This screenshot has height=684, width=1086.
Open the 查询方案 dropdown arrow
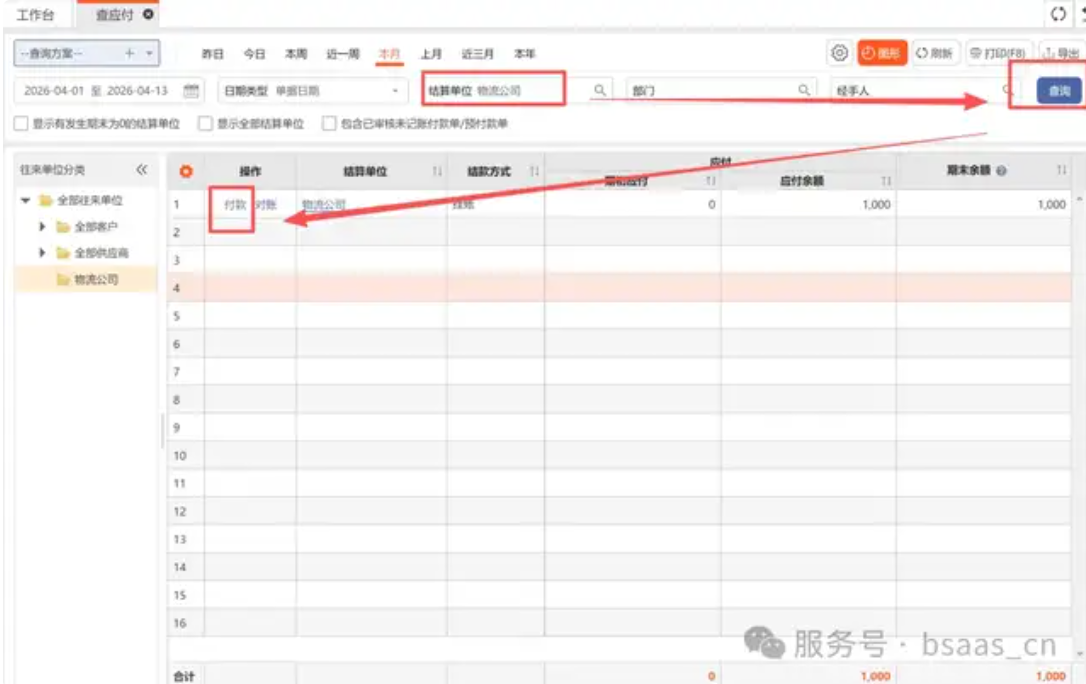click(x=149, y=53)
